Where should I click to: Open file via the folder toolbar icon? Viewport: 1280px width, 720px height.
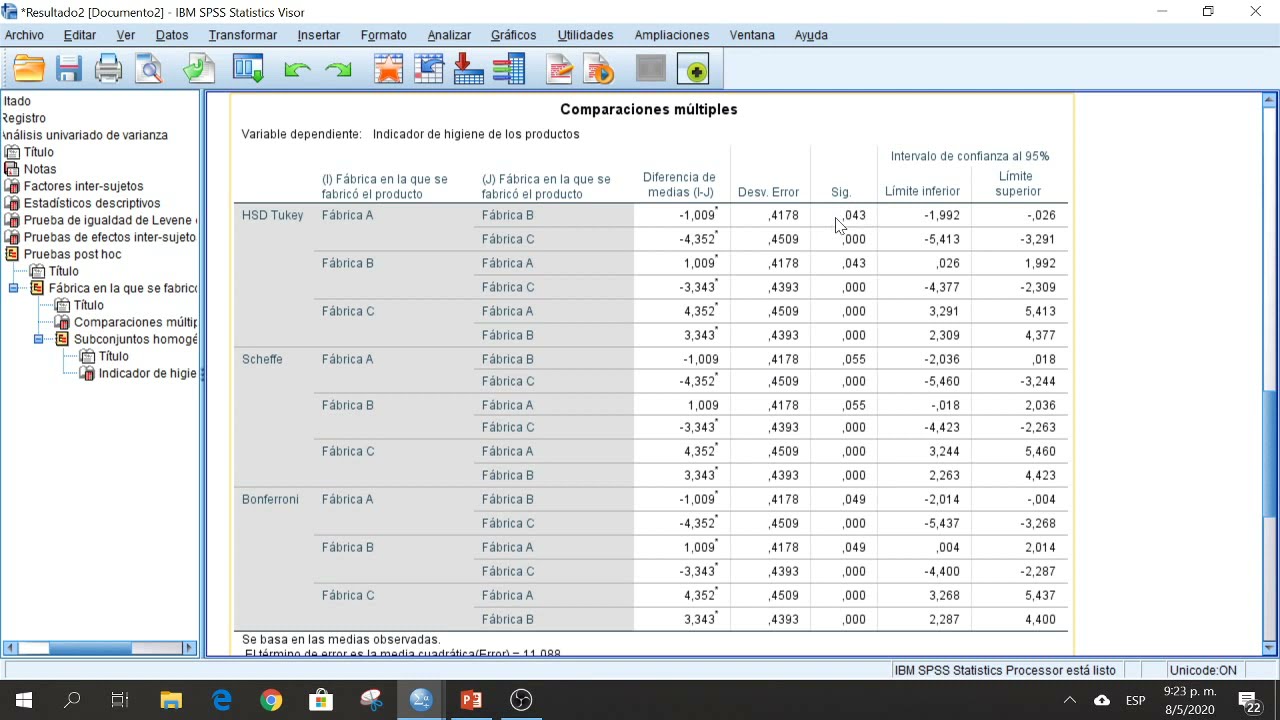coord(28,69)
